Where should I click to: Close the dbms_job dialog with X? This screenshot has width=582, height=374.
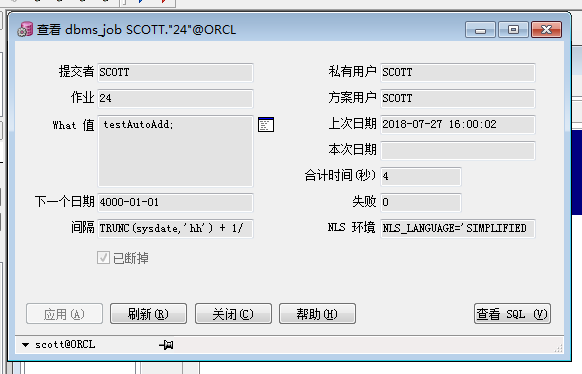pos(546,30)
